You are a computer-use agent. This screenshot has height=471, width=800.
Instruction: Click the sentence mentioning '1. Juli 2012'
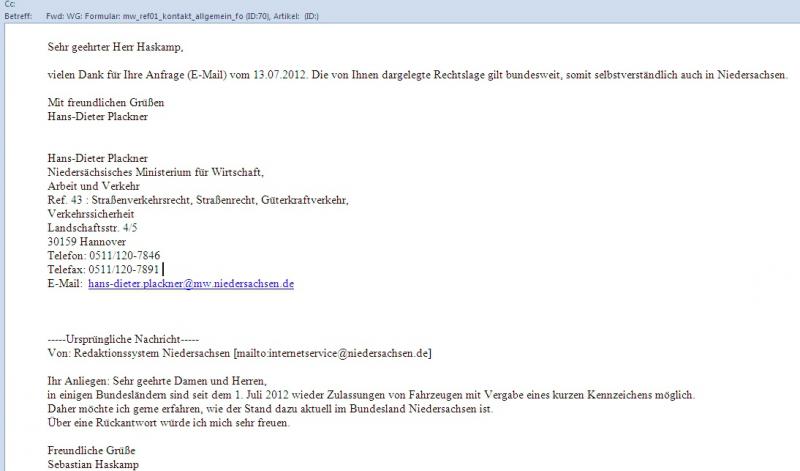[x=371, y=394]
